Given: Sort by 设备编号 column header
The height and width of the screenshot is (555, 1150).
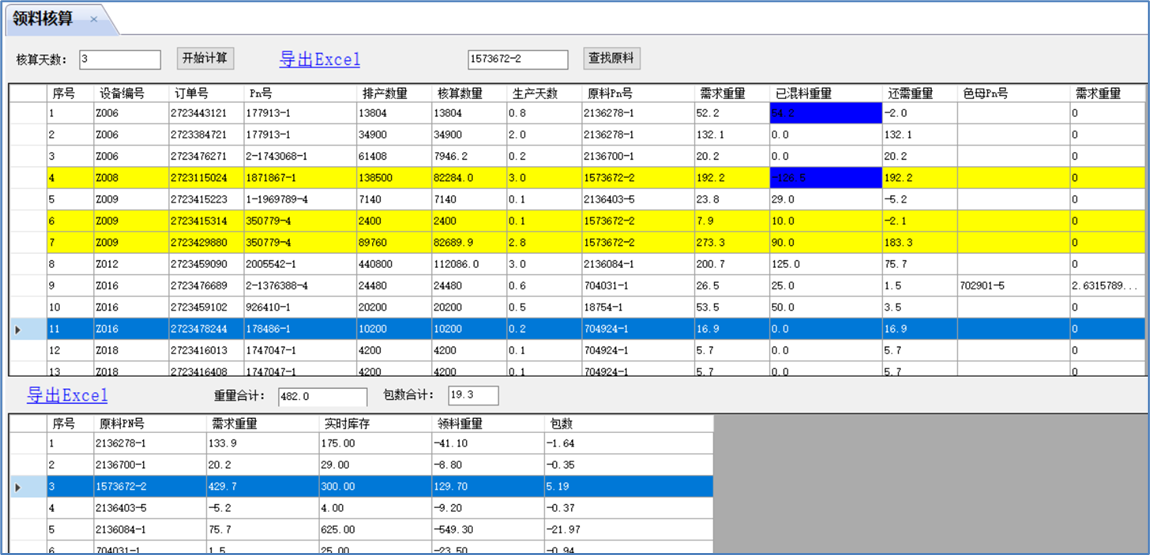Looking at the screenshot, I should pyautogui.click(x=121, y=93).
